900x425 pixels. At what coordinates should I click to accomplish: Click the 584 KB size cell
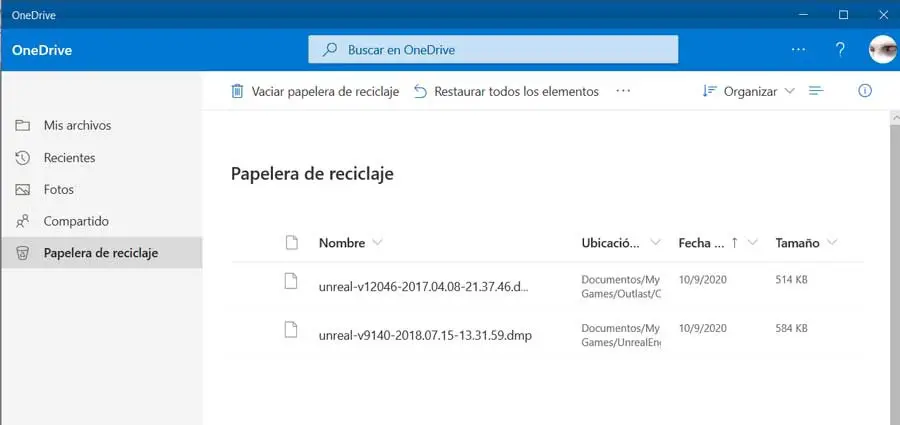click(x=792, y=329)
